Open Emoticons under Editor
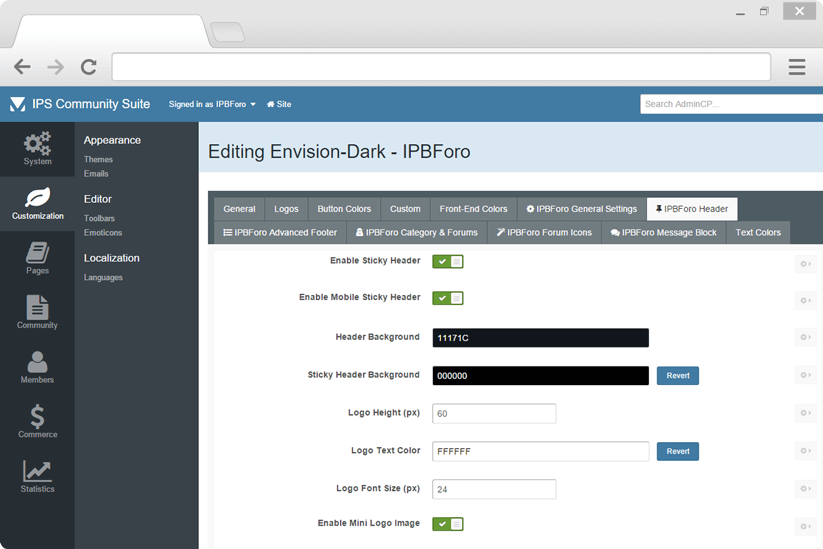Screen dimensions: 823x549 (103, 233)
